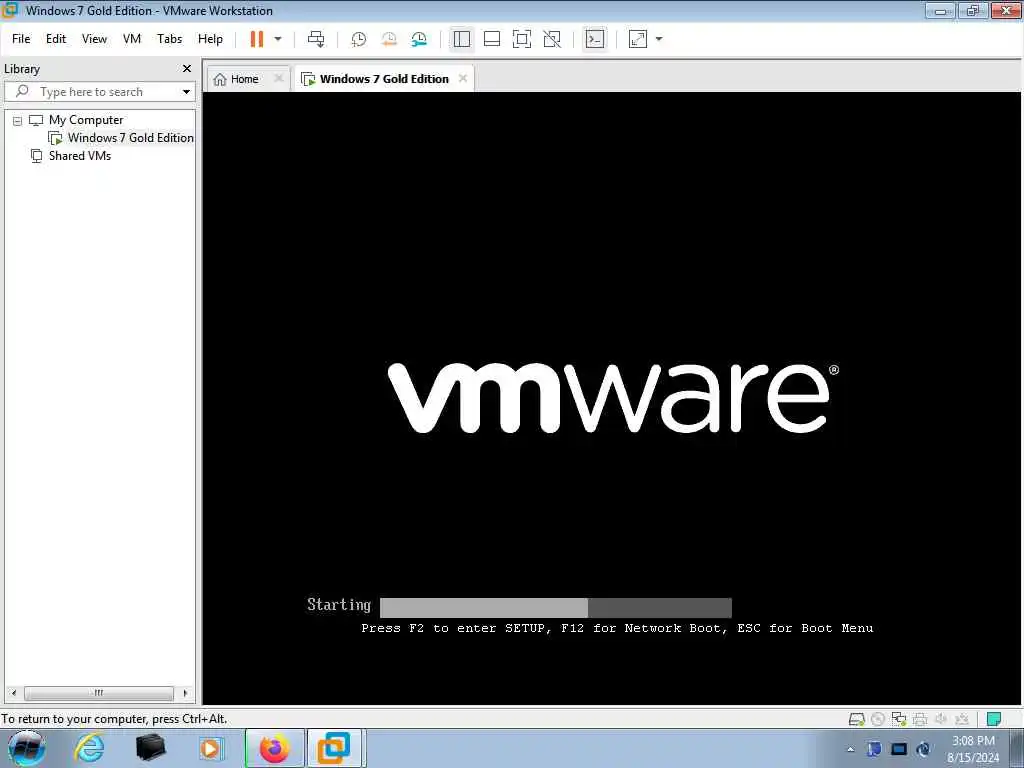
Task: Select Shared VMs in the library
Action: (x=80, y=156)
